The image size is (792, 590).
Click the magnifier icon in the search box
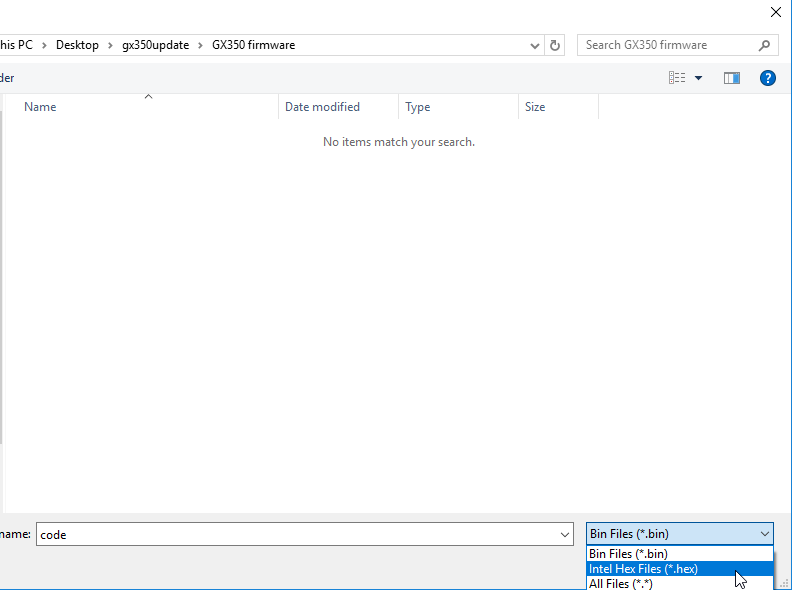click(765, 45)
